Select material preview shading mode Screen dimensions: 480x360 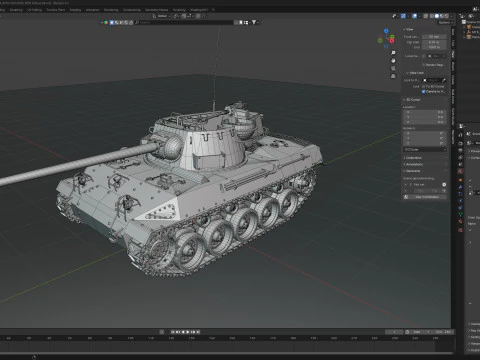tap(442, 16)
